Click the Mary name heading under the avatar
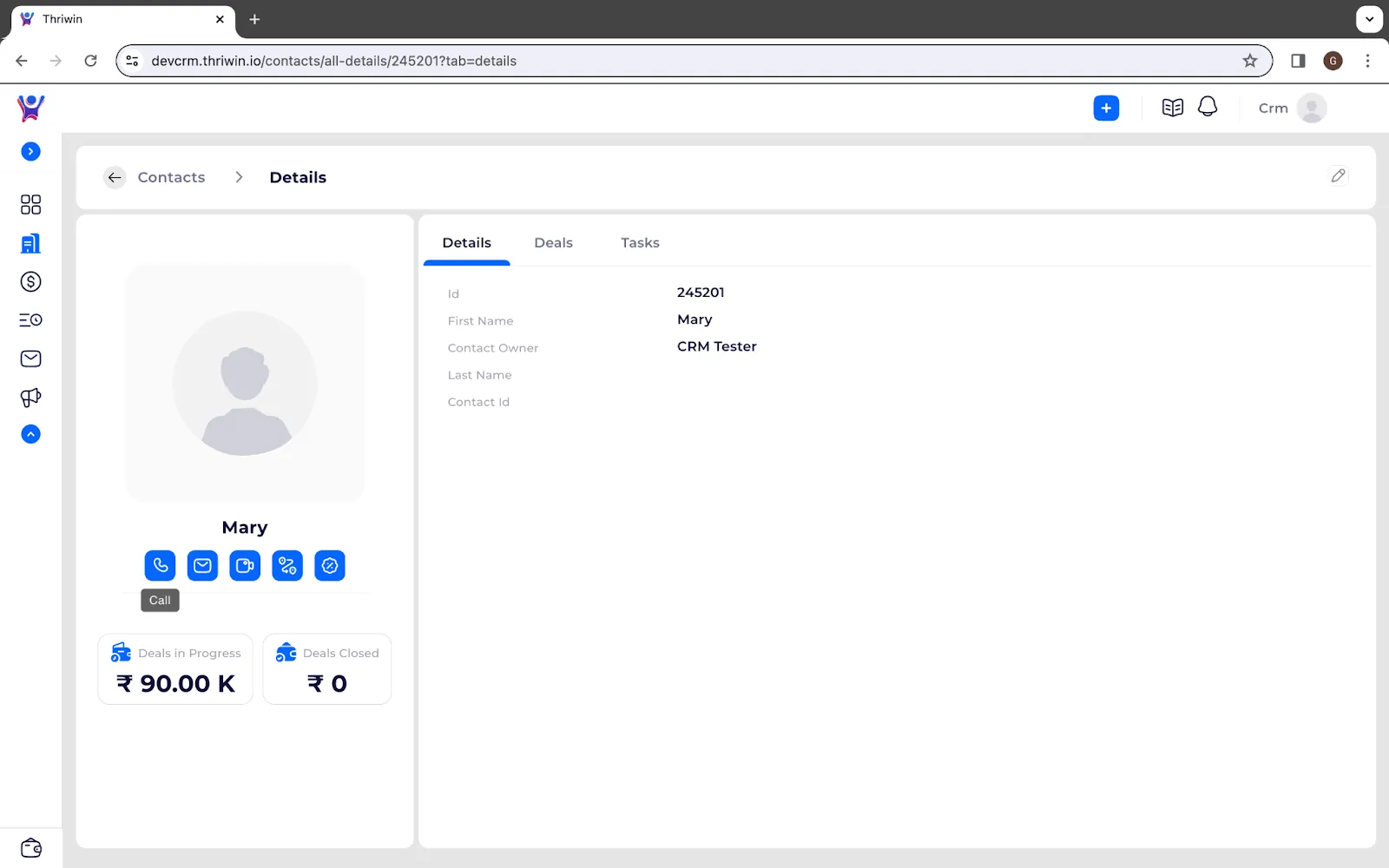 (245, 528)
